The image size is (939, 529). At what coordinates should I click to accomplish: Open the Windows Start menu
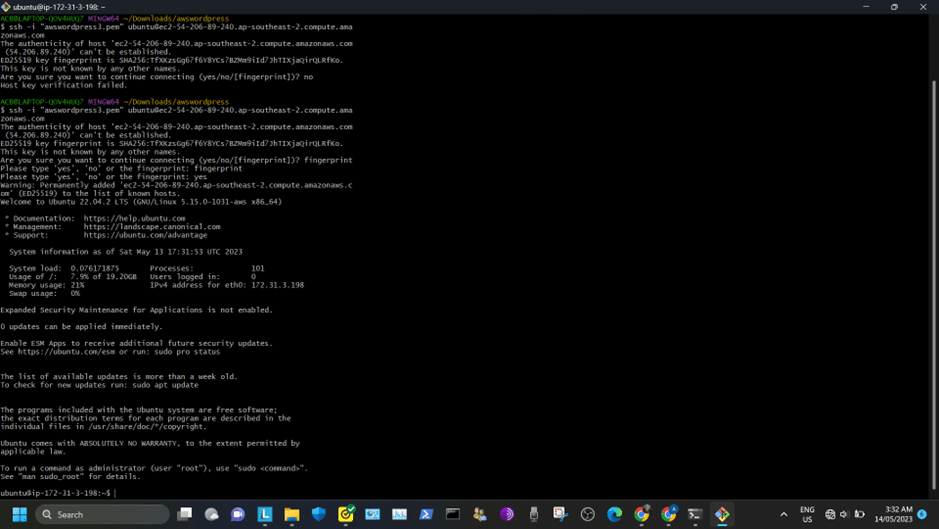pyautogui.click(x=20, y=514)
